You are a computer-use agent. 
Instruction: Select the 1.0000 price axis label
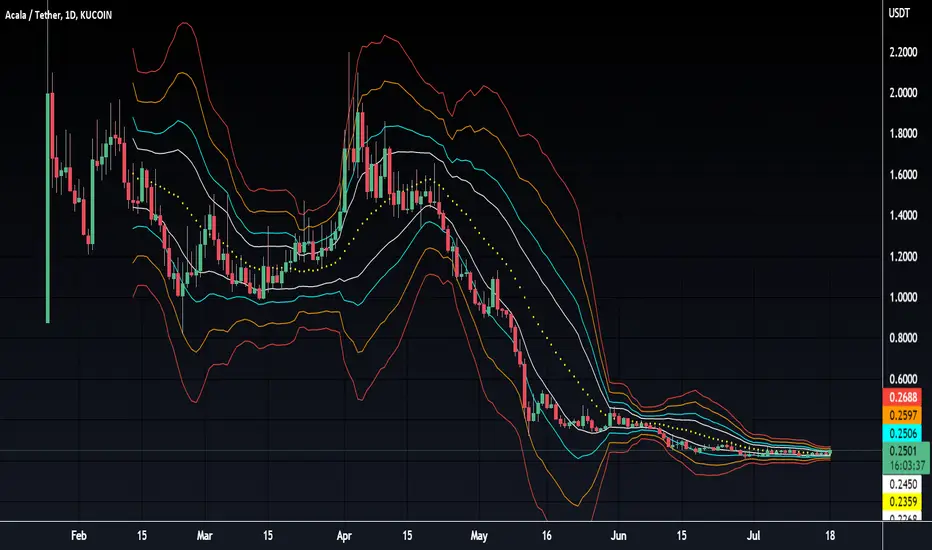[903, 297]
